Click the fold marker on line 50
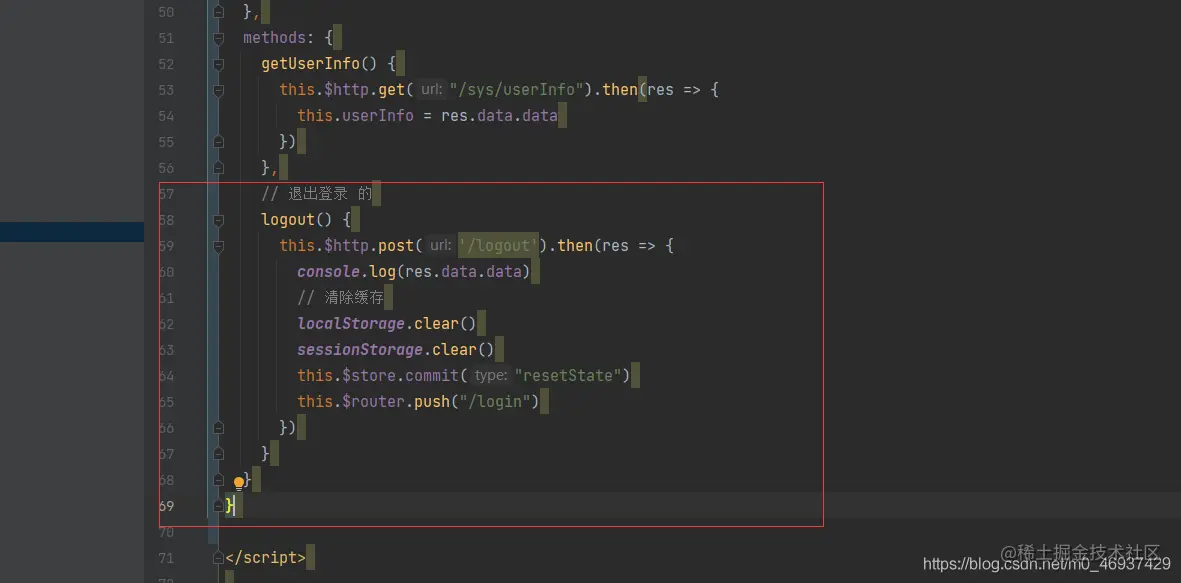This screenshot has height=583, width=1181. 218,12
